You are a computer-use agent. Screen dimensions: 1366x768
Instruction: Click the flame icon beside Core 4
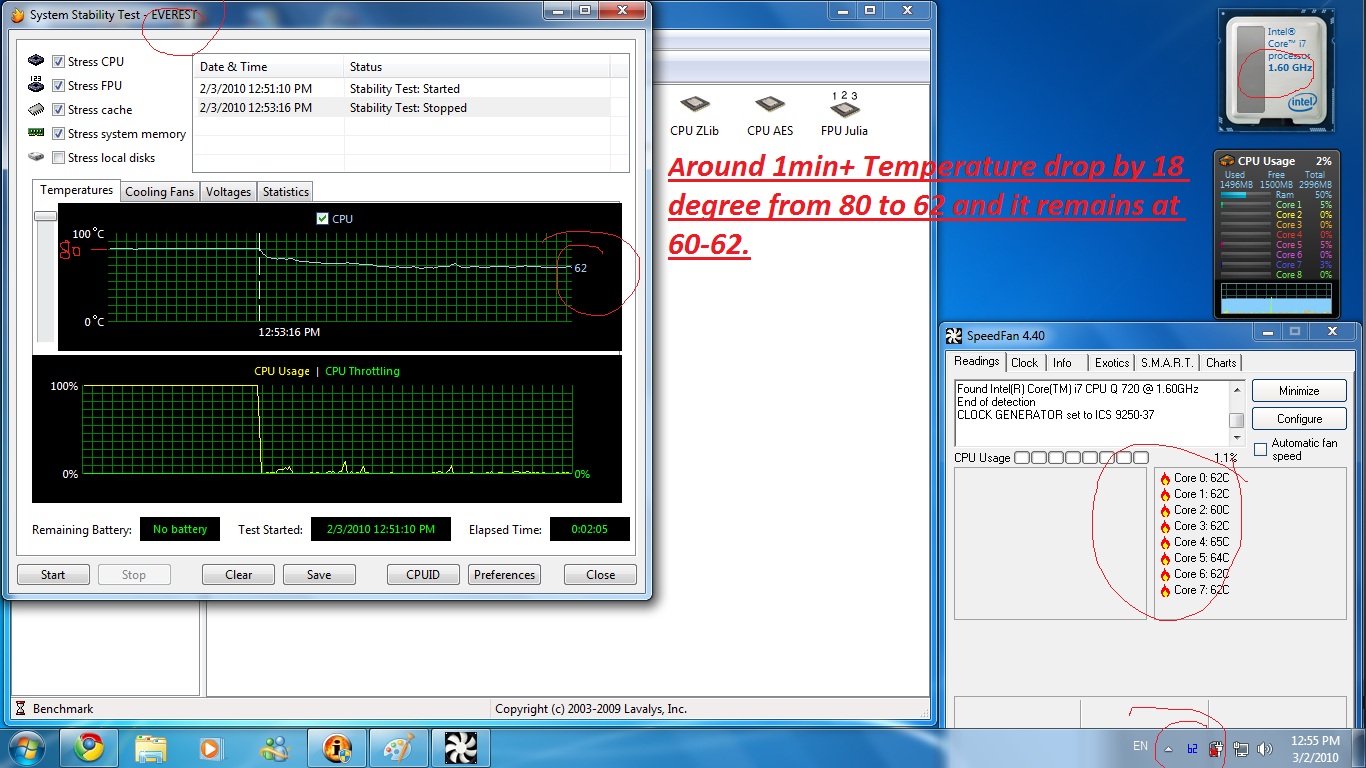click(x=1165, y=542)
